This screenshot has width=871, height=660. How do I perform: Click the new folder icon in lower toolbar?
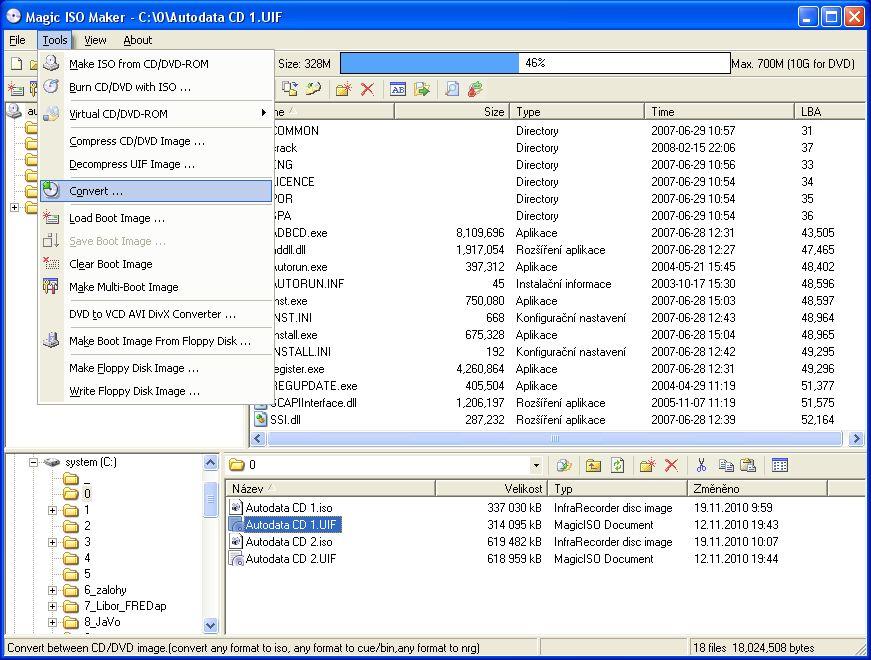[x=647, y=466]
